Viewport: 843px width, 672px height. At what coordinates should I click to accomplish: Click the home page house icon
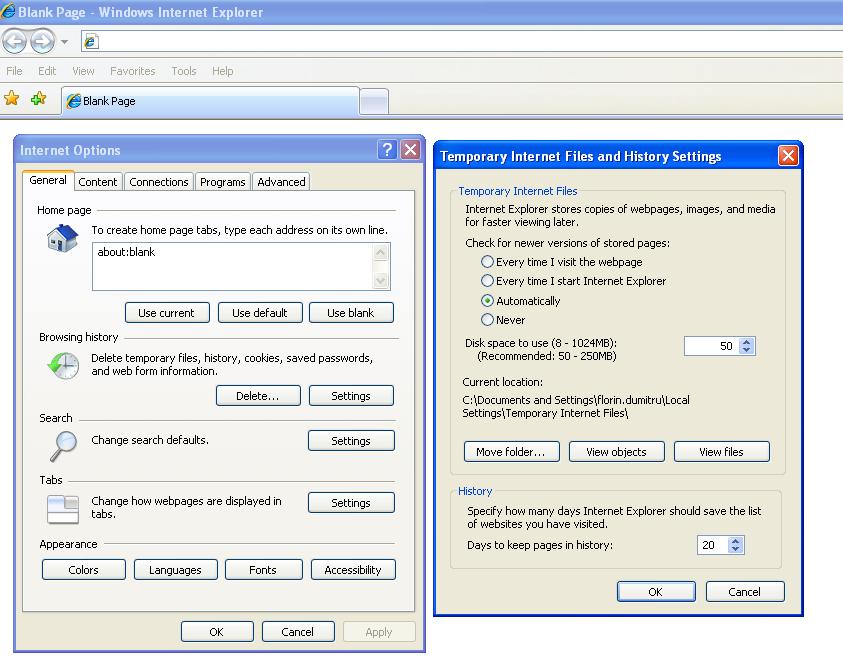pos(62,239)
